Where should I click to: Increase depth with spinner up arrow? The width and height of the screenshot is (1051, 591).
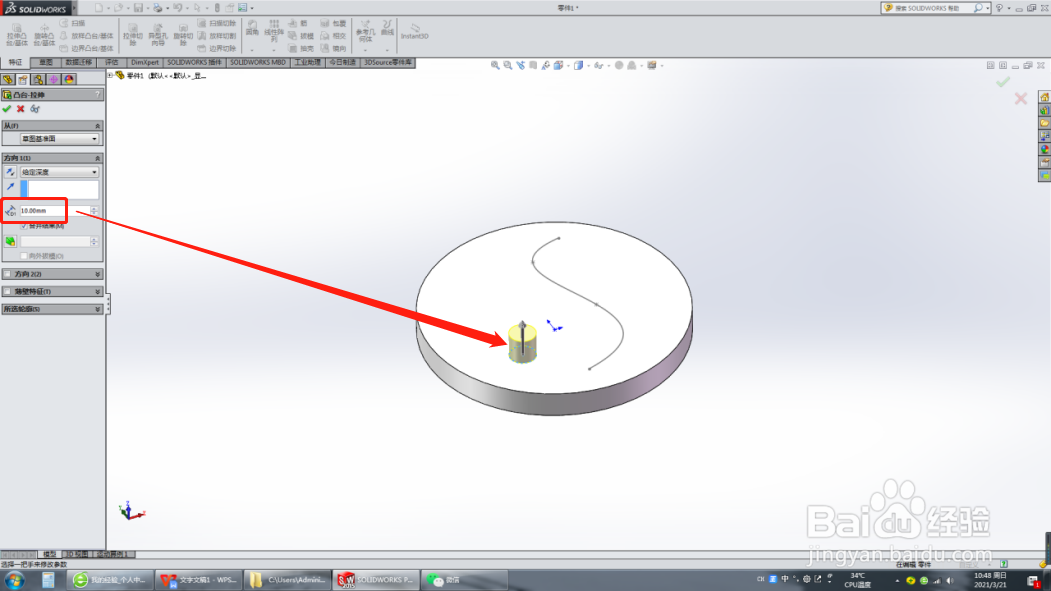(x=94, y=208)
